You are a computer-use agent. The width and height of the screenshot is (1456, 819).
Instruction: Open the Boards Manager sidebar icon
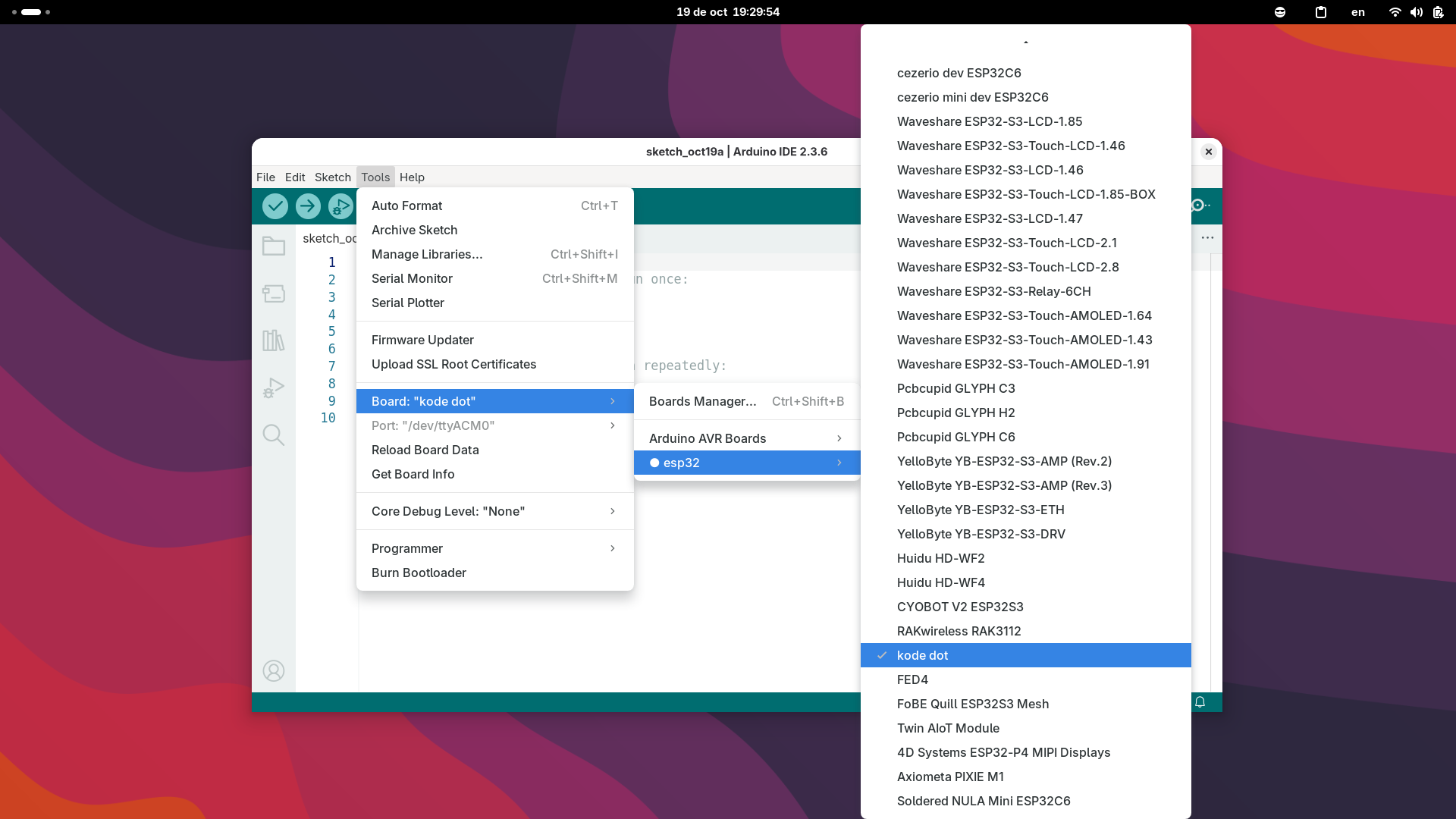[x=273, y=293]
